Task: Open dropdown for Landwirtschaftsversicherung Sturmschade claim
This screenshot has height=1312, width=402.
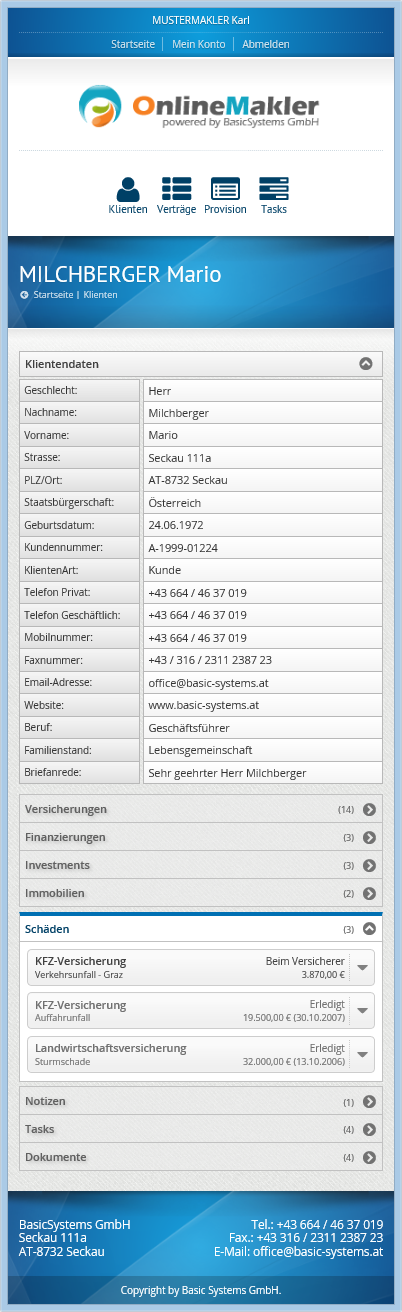Action: pos(363,1054)
